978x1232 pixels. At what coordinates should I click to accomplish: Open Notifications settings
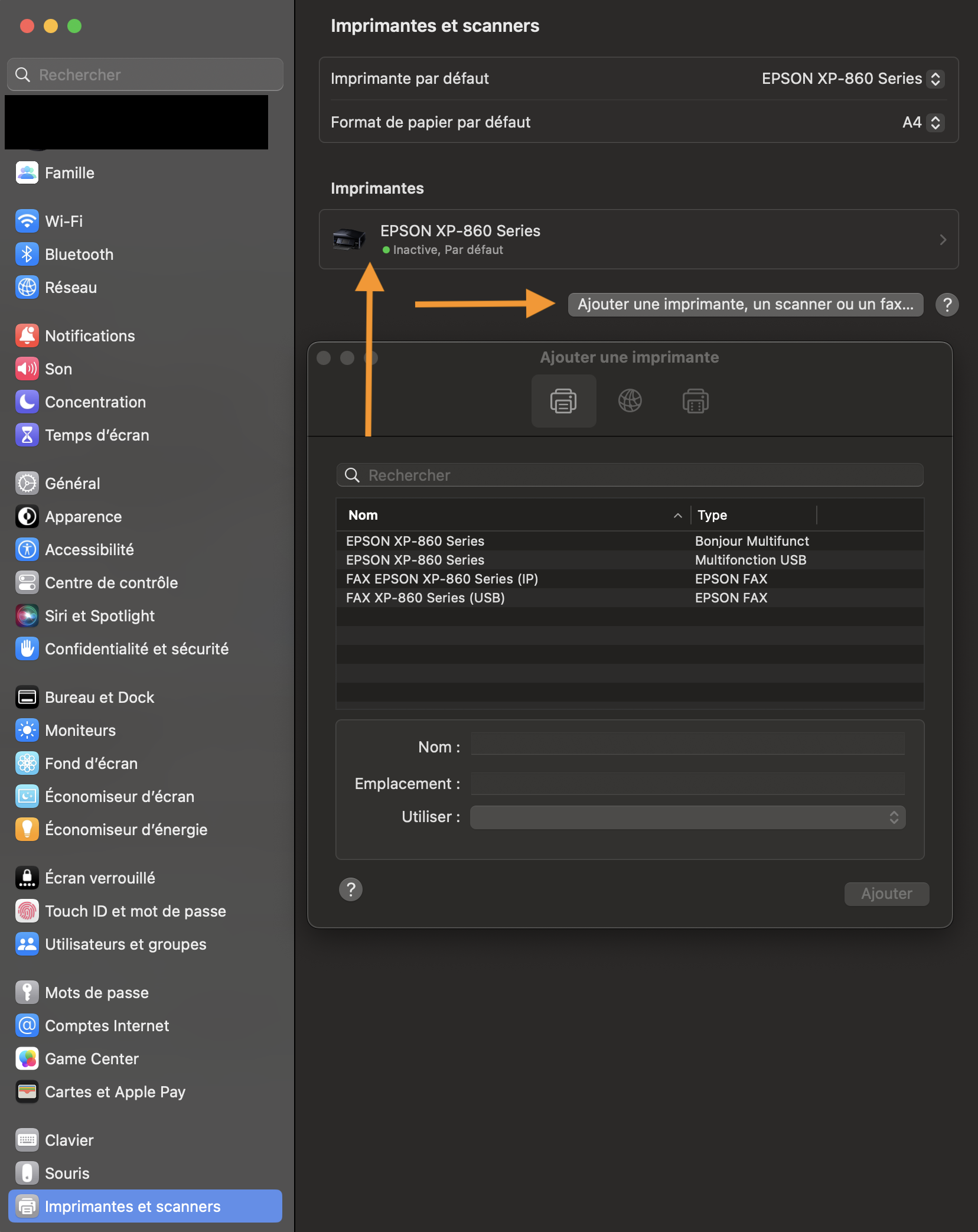[145, 336]
